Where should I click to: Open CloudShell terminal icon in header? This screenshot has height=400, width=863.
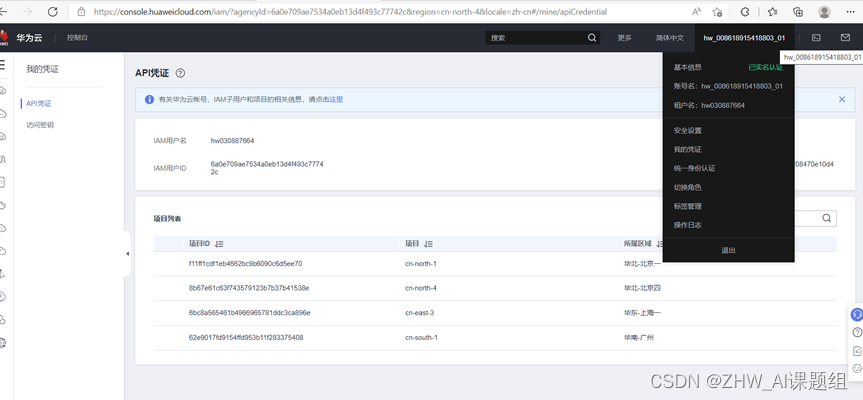816,38
